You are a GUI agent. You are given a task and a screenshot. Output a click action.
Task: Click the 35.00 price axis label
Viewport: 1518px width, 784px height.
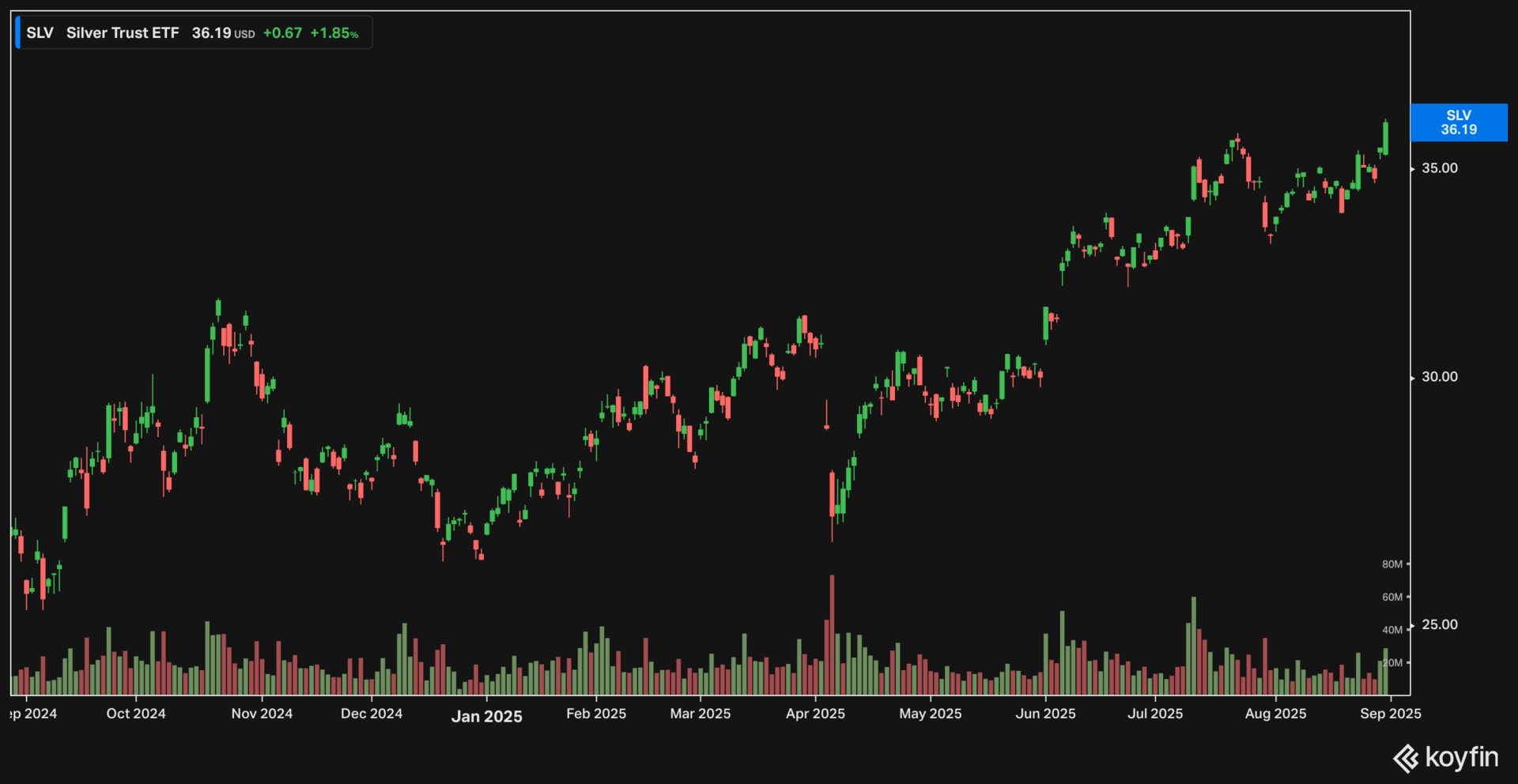click(1440, 168)
